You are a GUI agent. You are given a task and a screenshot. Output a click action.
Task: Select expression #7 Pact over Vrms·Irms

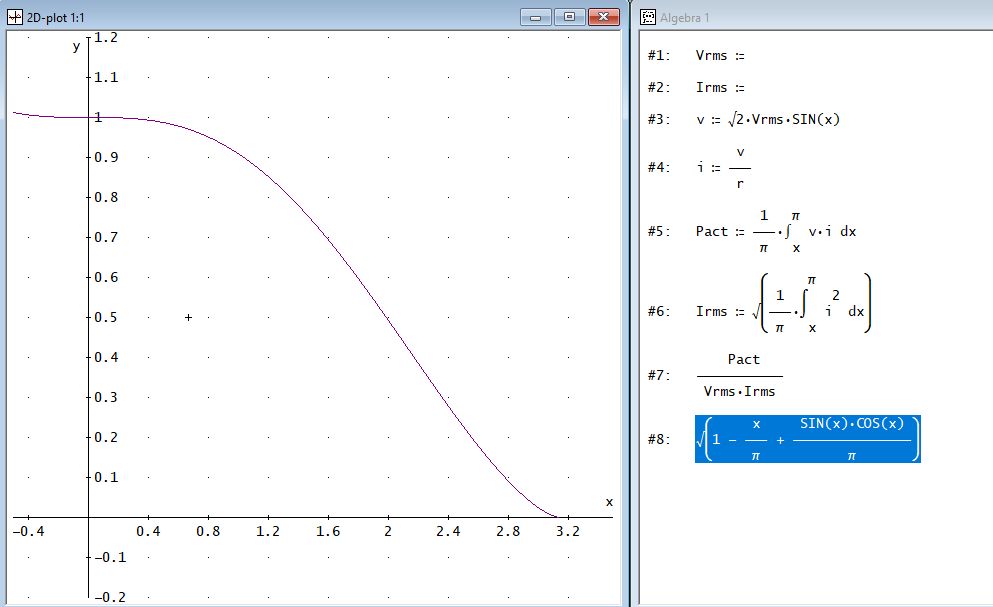(739, 375)
